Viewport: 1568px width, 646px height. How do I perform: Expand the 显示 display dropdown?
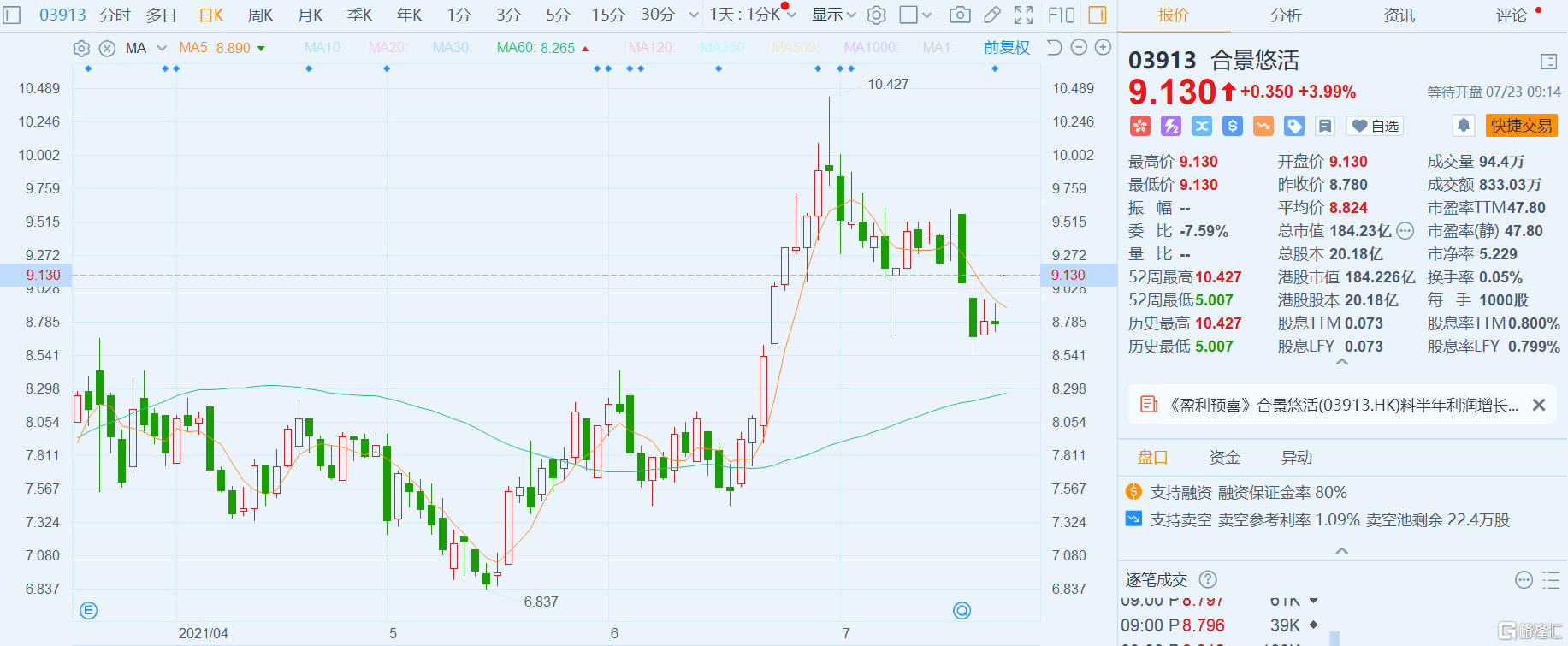[833, 15]
